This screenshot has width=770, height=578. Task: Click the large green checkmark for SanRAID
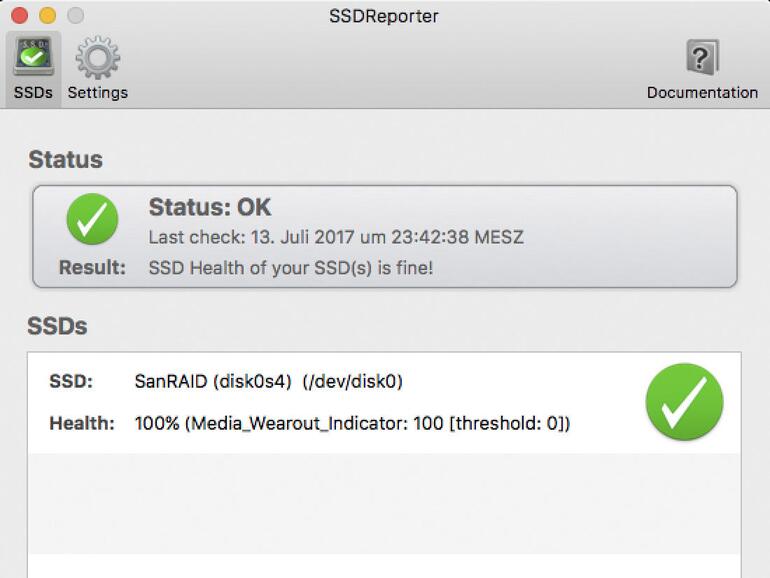[x=684, y=402]
